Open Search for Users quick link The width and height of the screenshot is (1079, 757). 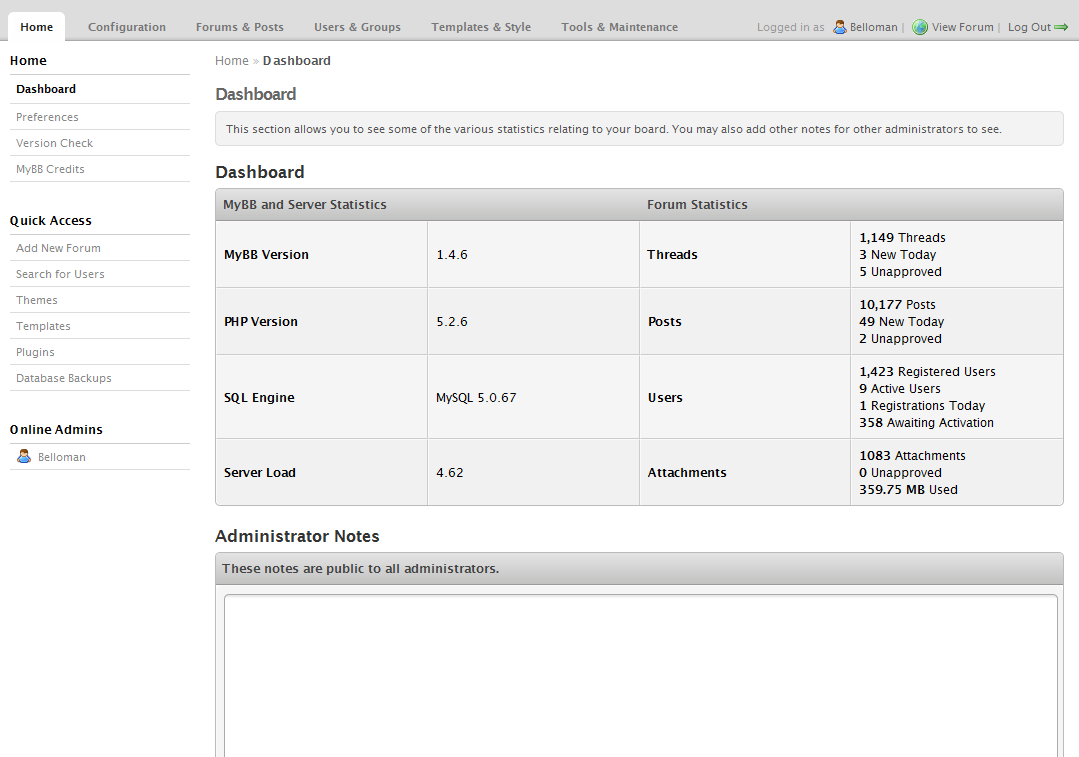pos(60,274)
